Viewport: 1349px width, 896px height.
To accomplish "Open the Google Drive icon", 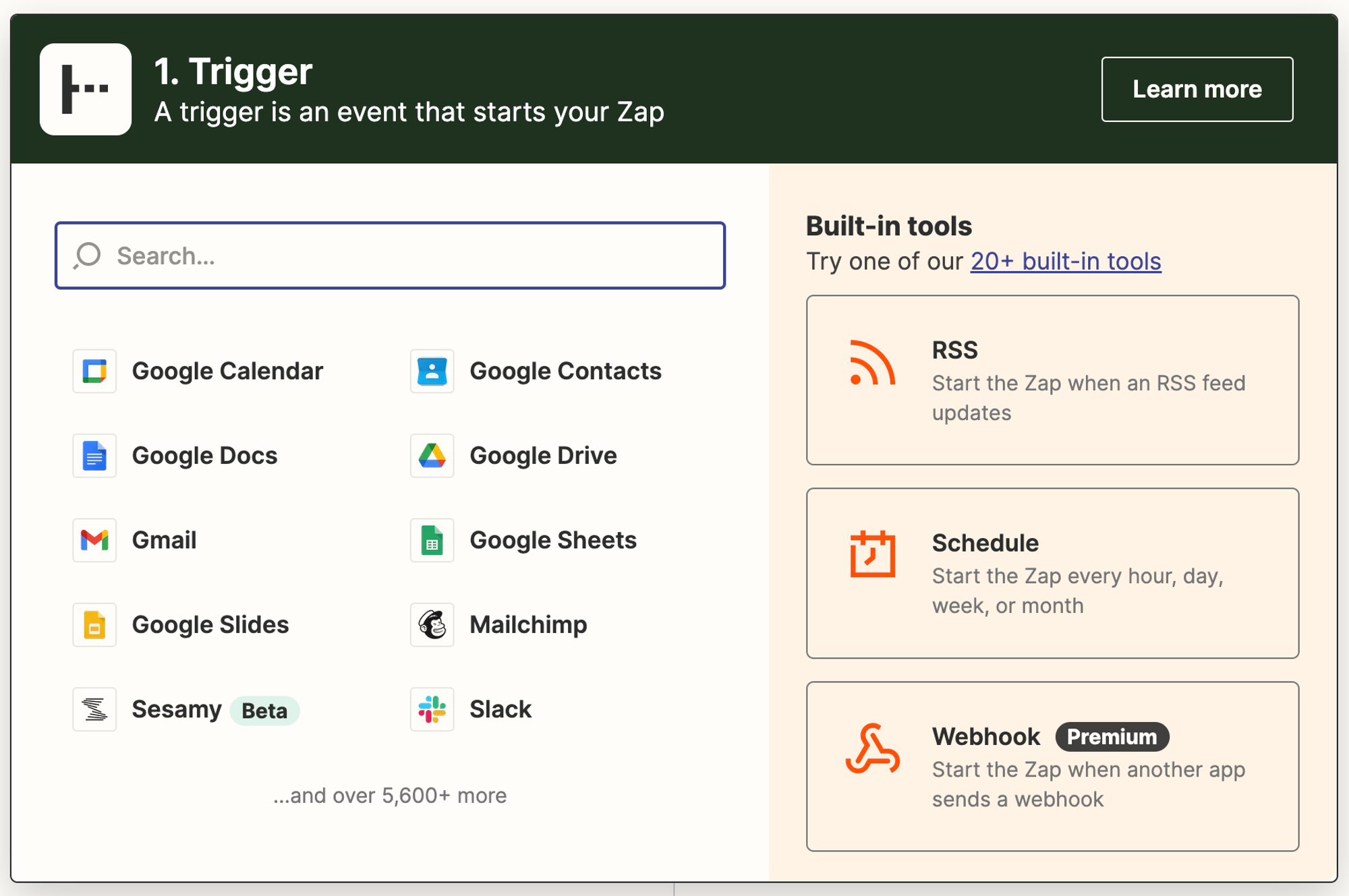I will pos(433,455).
